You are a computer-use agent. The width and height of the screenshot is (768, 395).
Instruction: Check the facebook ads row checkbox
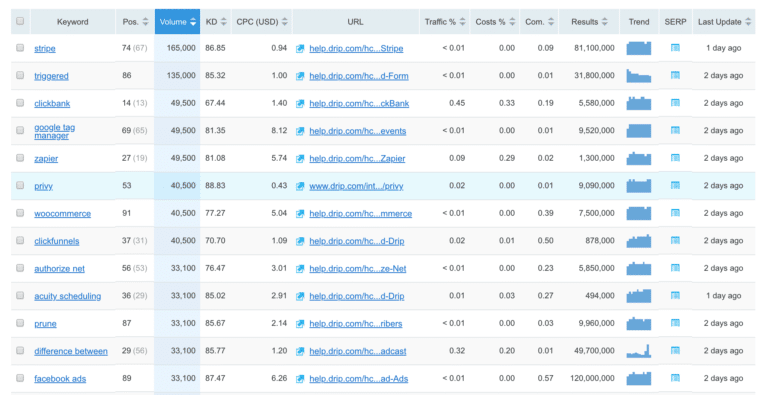click(20, 377)
